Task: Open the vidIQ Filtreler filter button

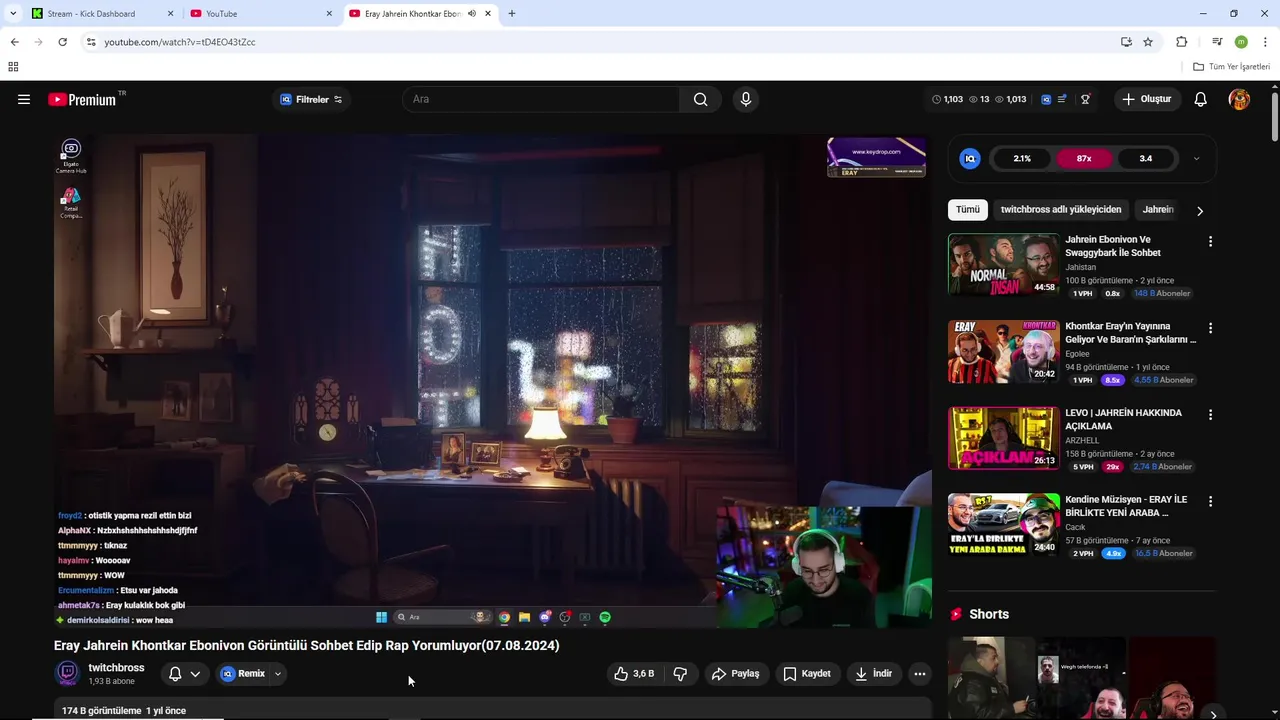Action: coord(311,99)
